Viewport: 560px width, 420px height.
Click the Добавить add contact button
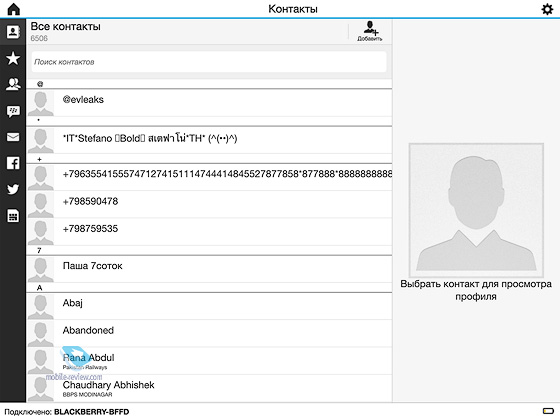click(370, 31)
